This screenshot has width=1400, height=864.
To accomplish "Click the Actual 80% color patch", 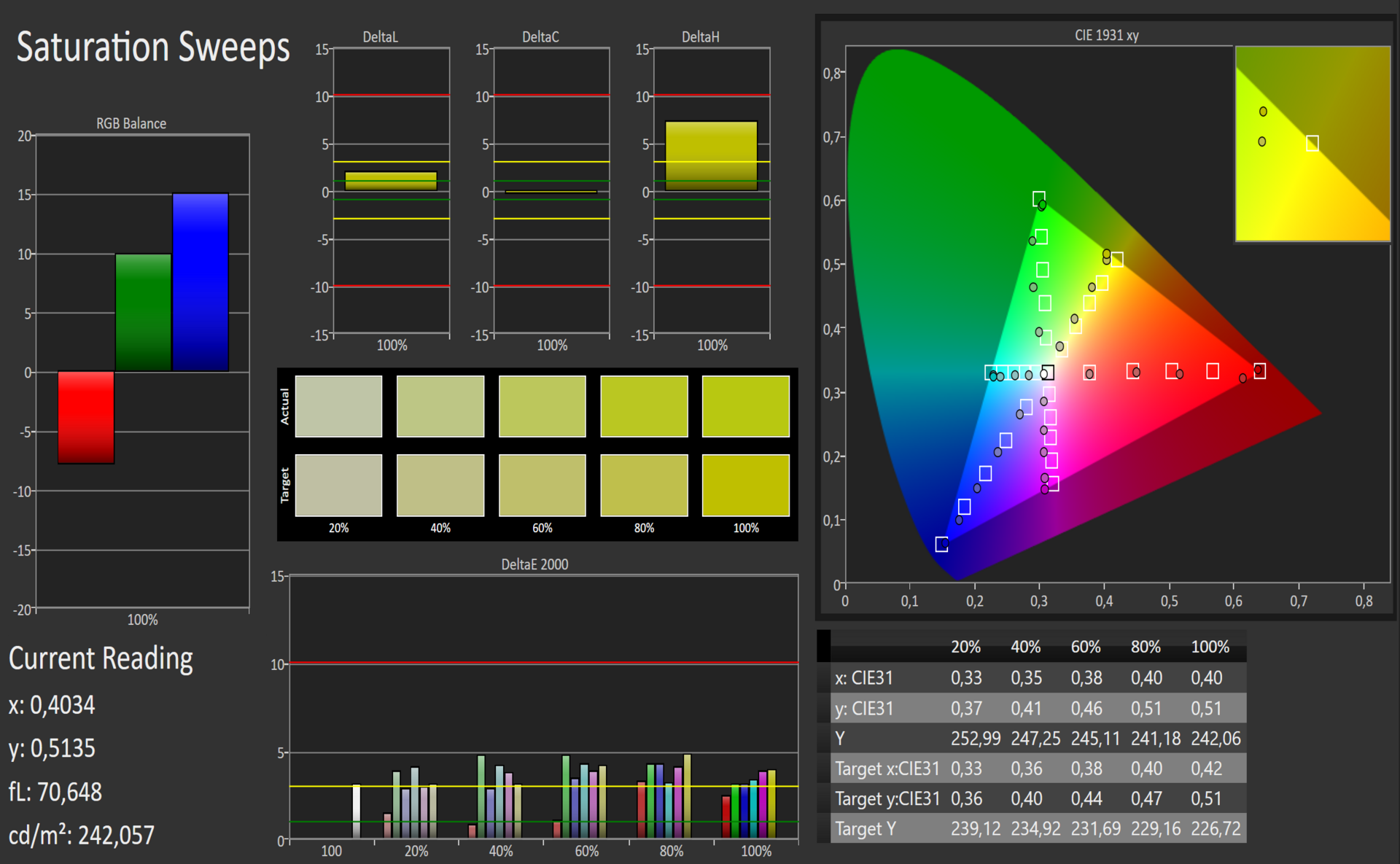I will point(644,406).
